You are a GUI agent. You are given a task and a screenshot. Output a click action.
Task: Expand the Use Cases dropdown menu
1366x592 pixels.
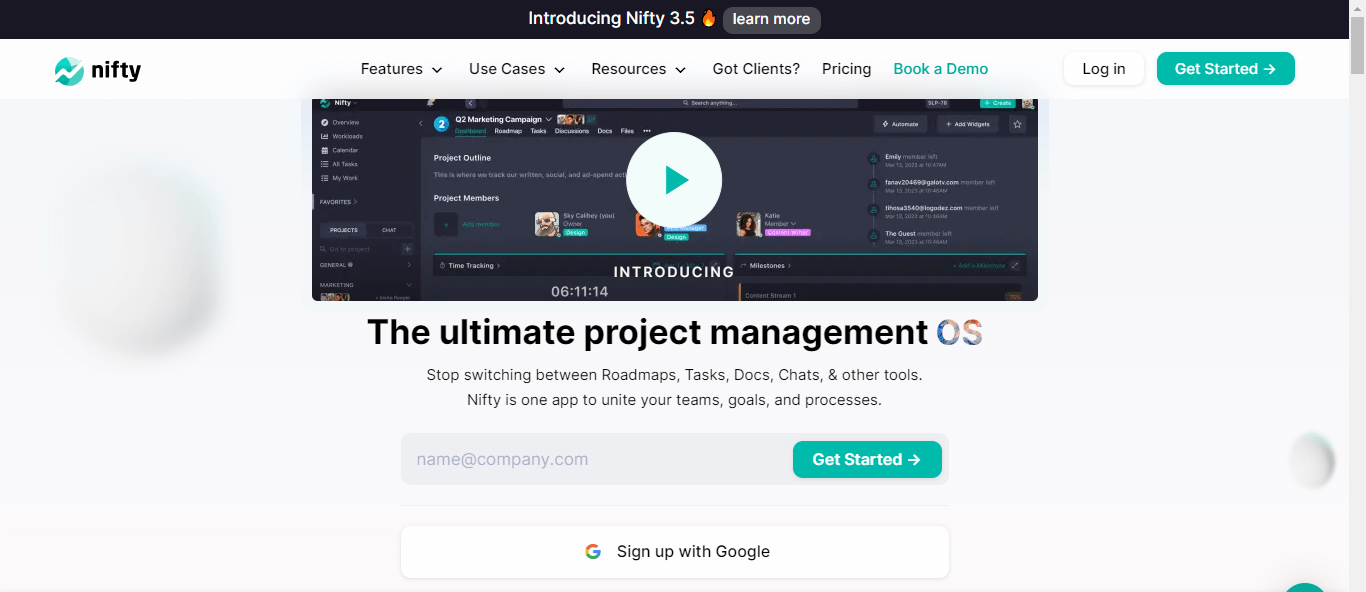[517, 69]
